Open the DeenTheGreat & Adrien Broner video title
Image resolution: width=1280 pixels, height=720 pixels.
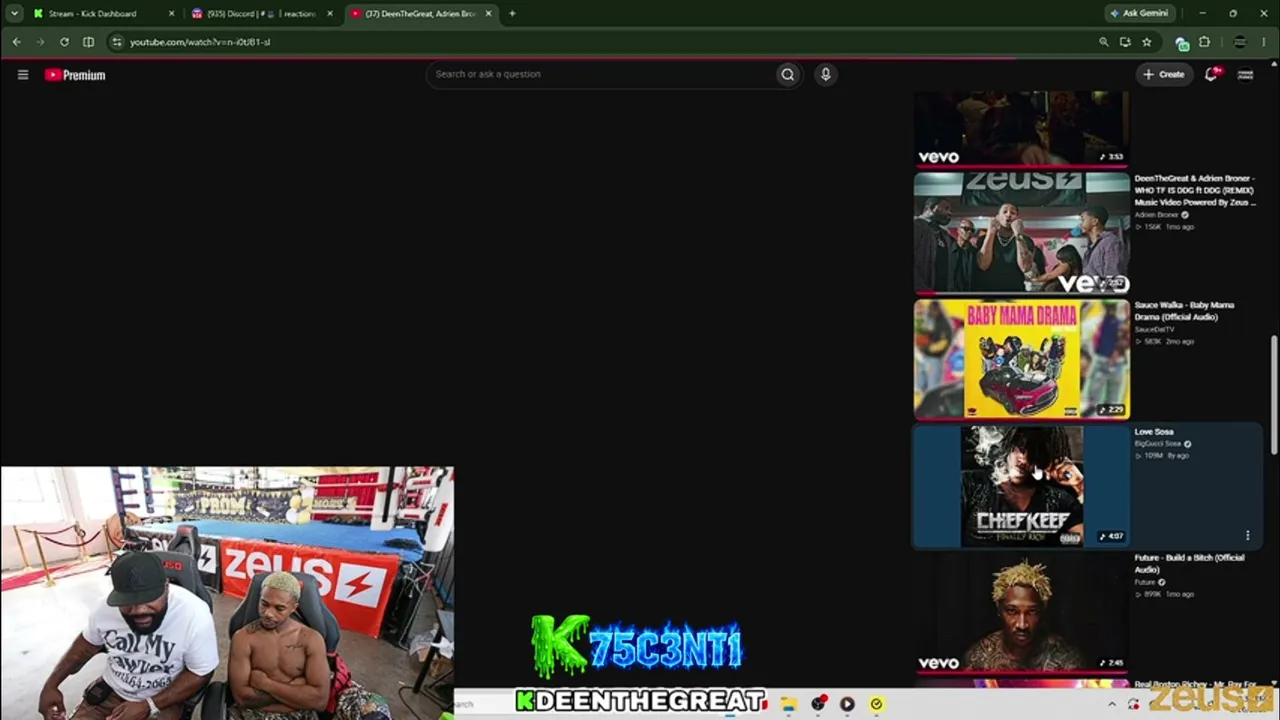pos(1195,190)
